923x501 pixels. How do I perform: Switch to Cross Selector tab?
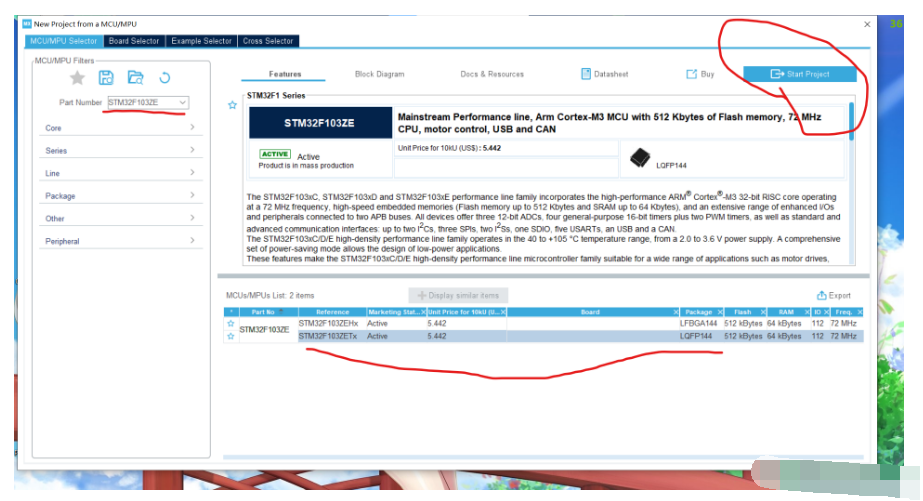[268, 41]
